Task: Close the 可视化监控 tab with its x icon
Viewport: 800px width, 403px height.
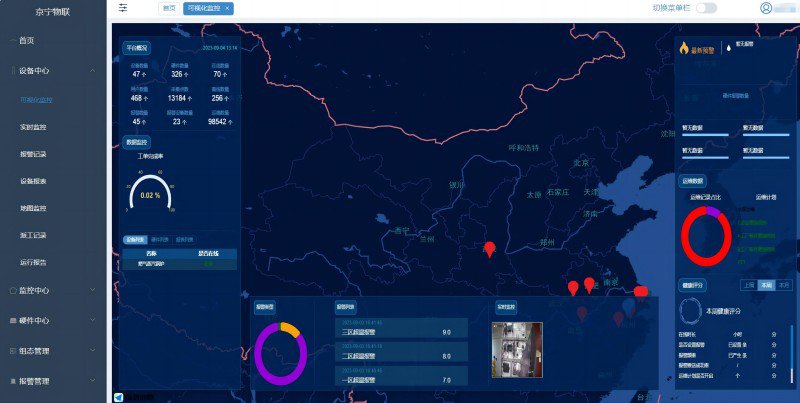Action: (x=228, y=8)
